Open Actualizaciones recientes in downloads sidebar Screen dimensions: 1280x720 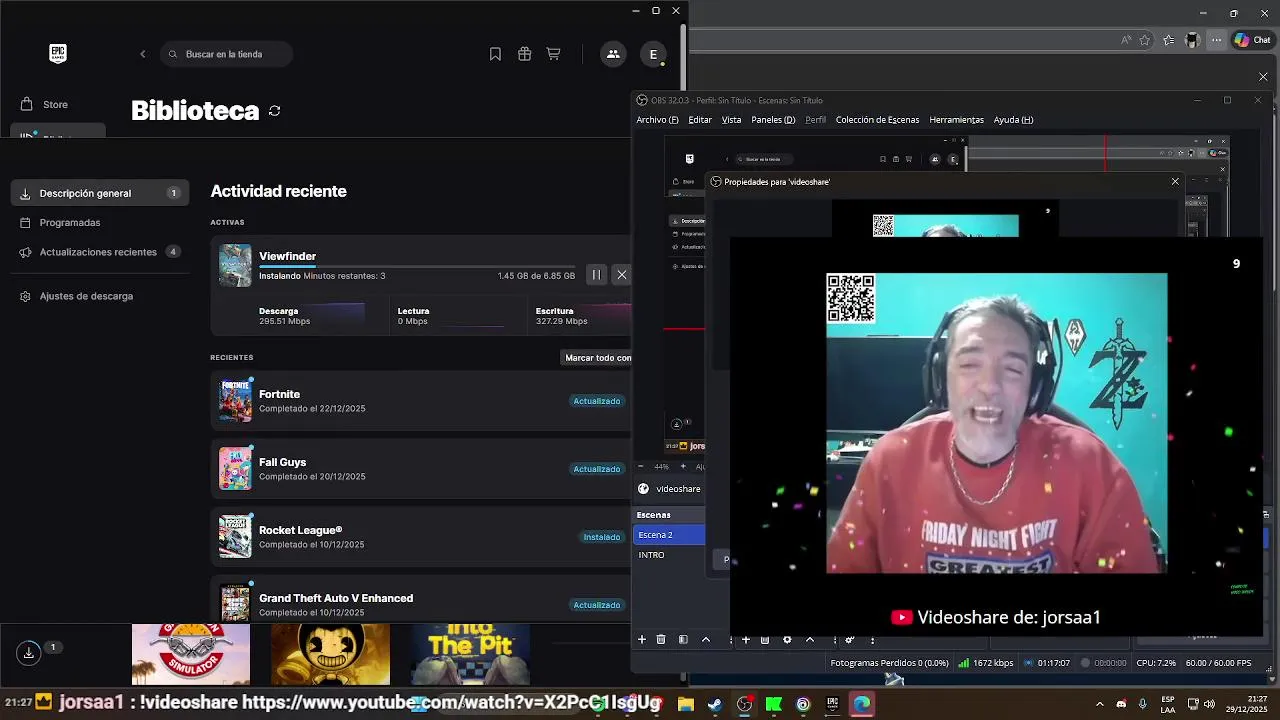100,252
